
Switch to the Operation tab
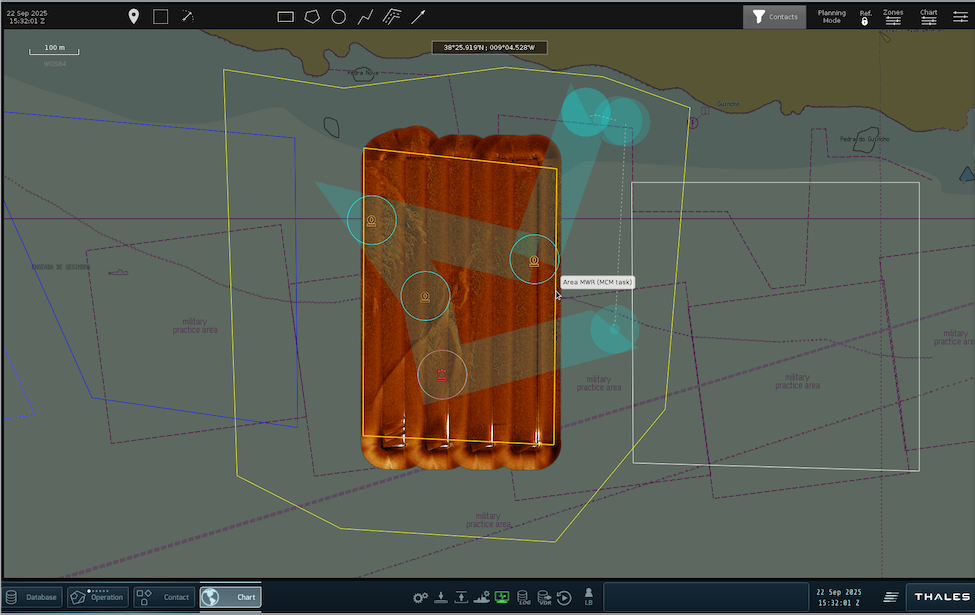coord(98,597)
